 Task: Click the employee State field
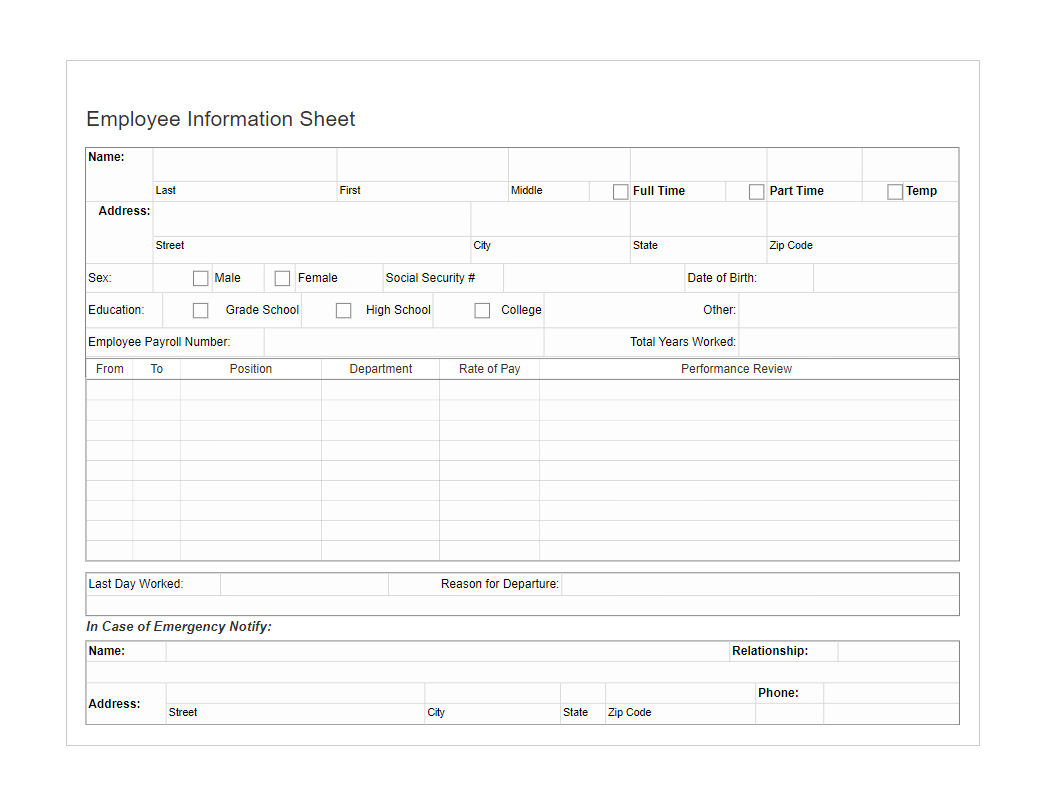(x=698, y=220)
